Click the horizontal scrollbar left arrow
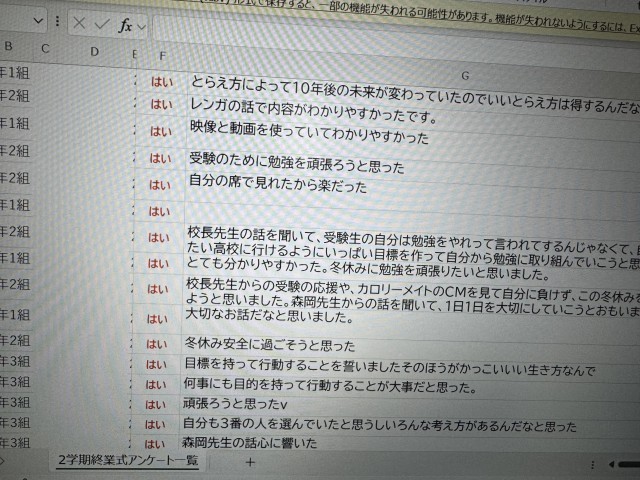This screenshot has width=640, height=480. [x=610, y=465]
